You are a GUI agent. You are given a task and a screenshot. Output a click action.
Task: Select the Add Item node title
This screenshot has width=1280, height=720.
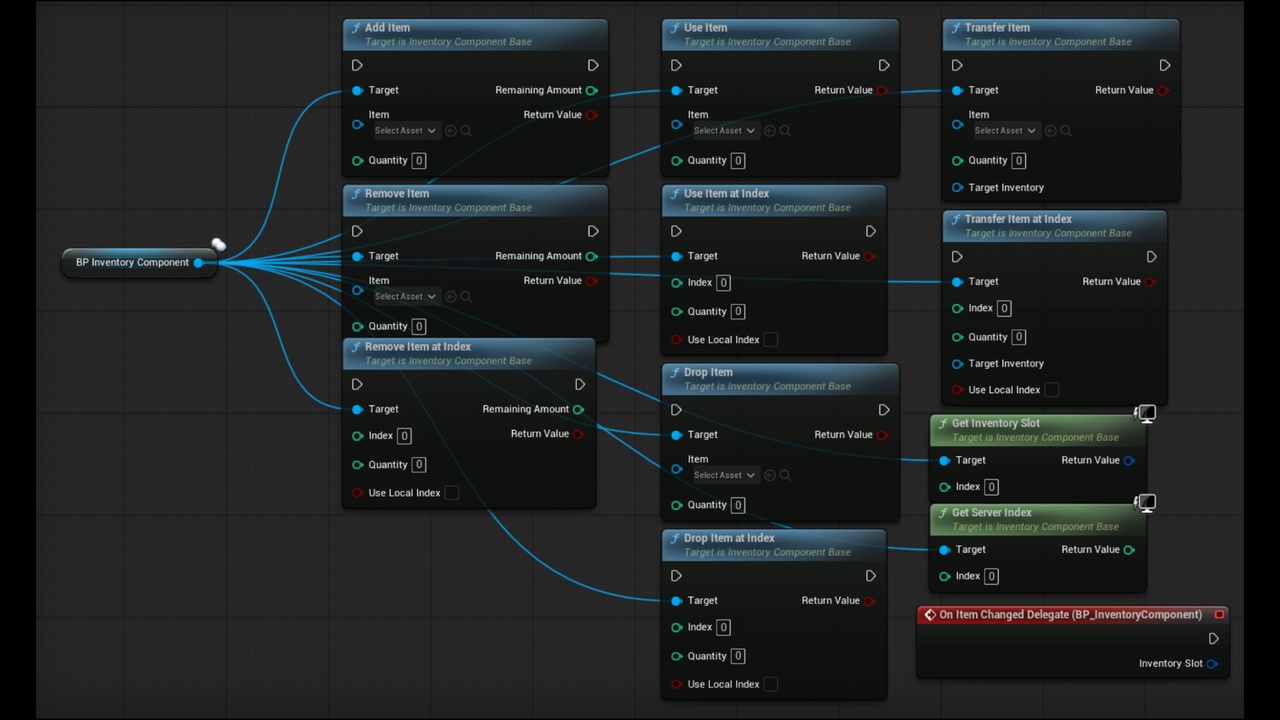[387, 28]
